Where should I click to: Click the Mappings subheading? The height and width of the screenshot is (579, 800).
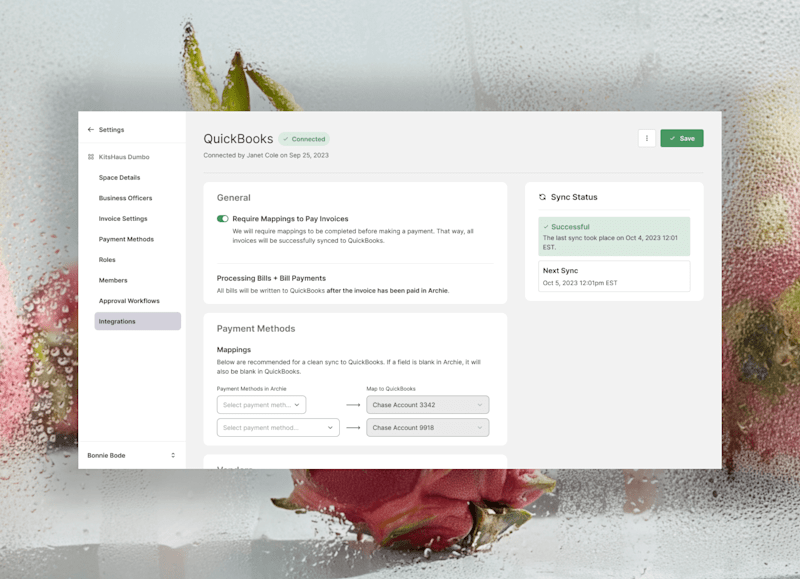pos(234,349)
